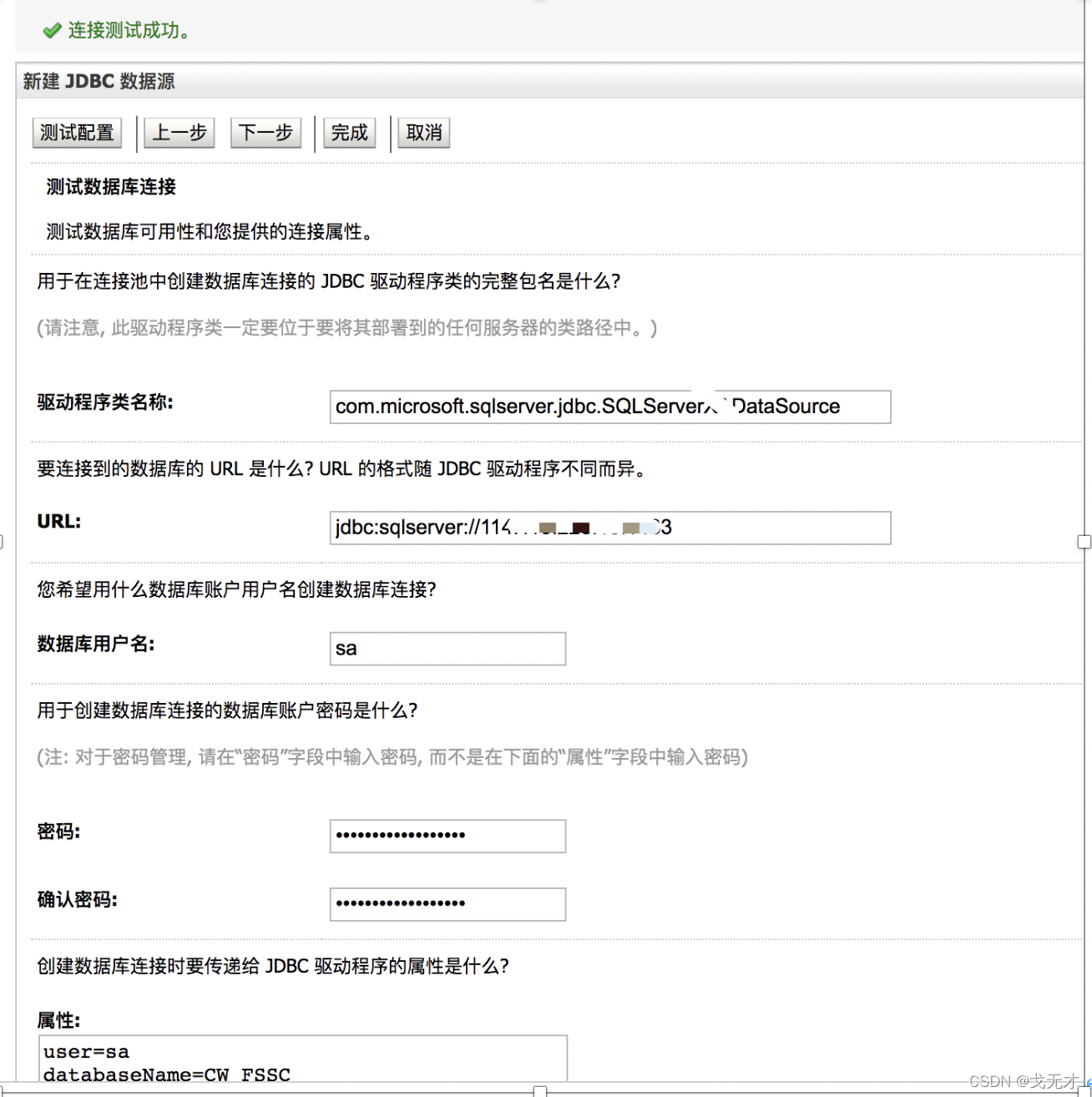1092x1097 pixels.
Task: Click the 测试数据库可用性和您提供的连接属性 description text
Action: click(210, 232)
